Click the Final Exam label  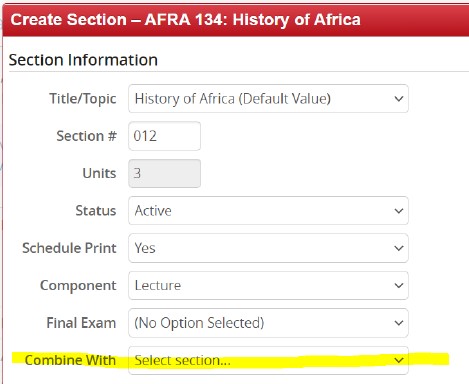pos(81,323)
